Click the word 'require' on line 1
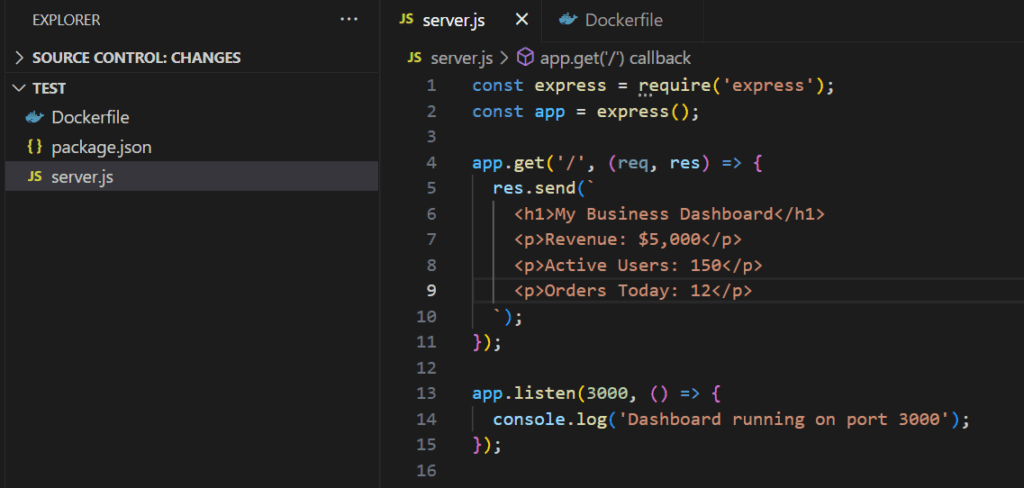 (x=675, y=86)
